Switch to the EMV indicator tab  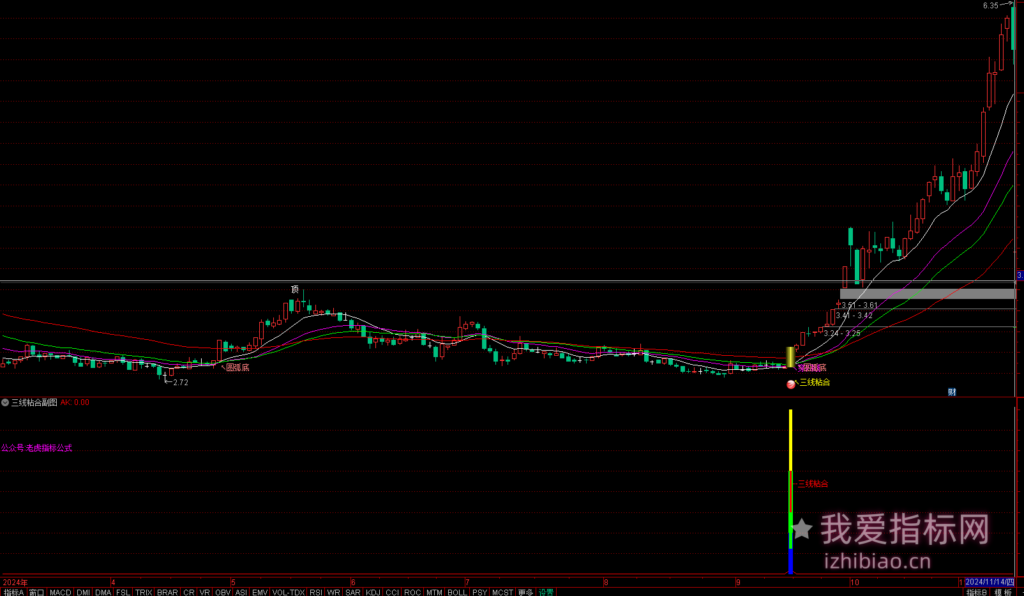(x=260, y=592)
